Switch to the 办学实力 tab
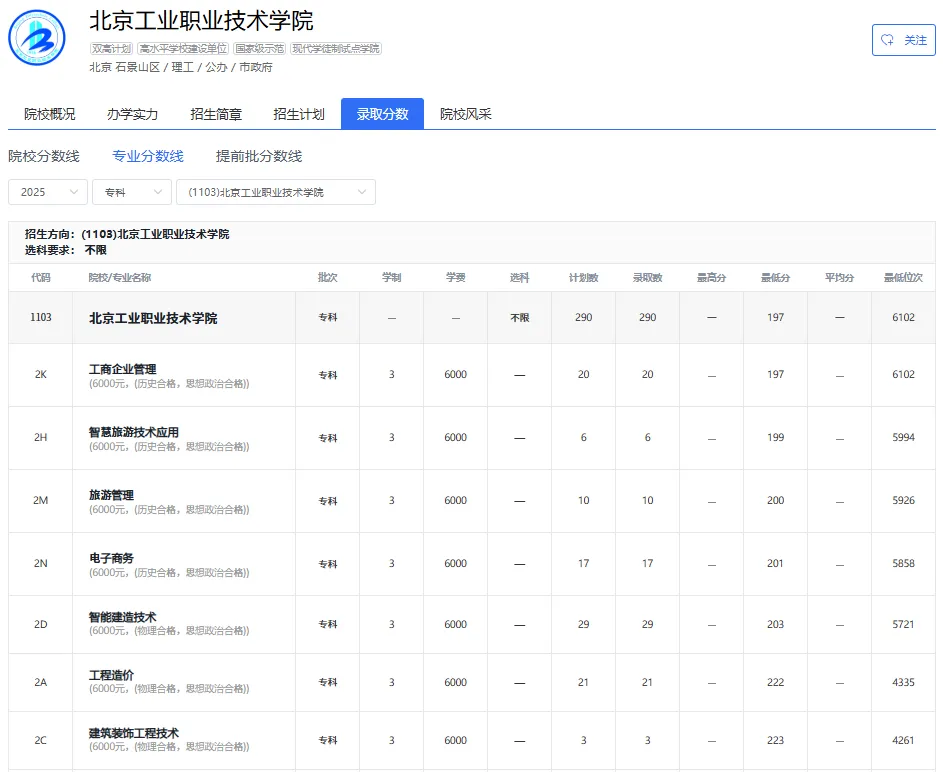Screen dimensions: 943x772 132,114
